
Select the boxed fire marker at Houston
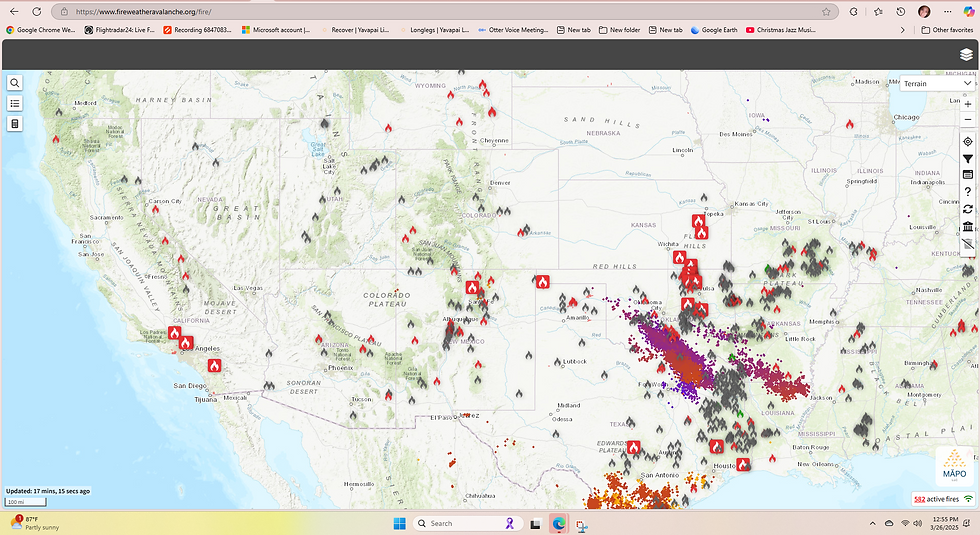[x=742, y=464]
